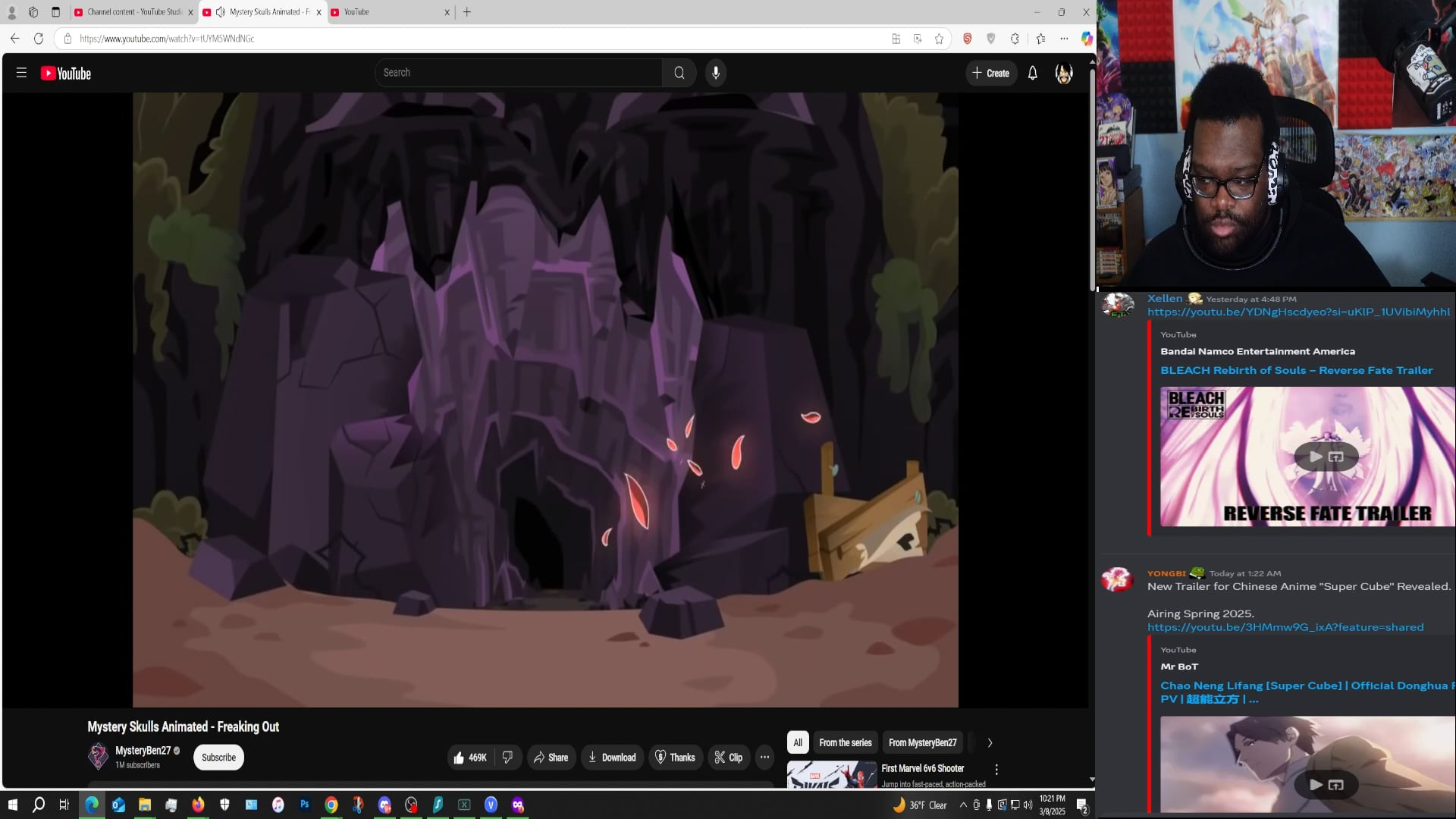This screenshot has width=1456, height=819.
Task: Show more filter chips with the right arrow
Action: pos(990,743)
